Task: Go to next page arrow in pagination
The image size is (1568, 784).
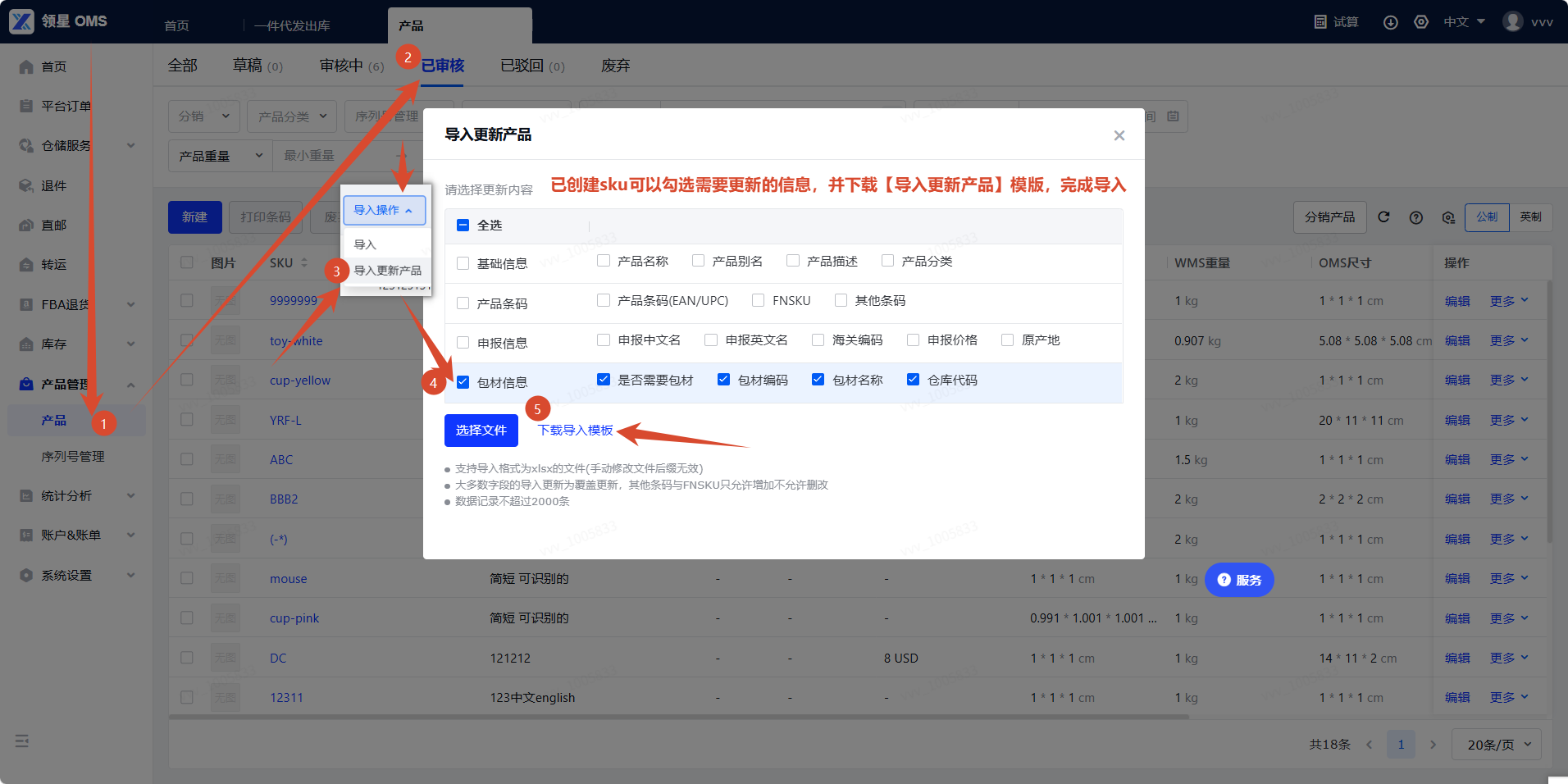Action: click(1433, 745)
